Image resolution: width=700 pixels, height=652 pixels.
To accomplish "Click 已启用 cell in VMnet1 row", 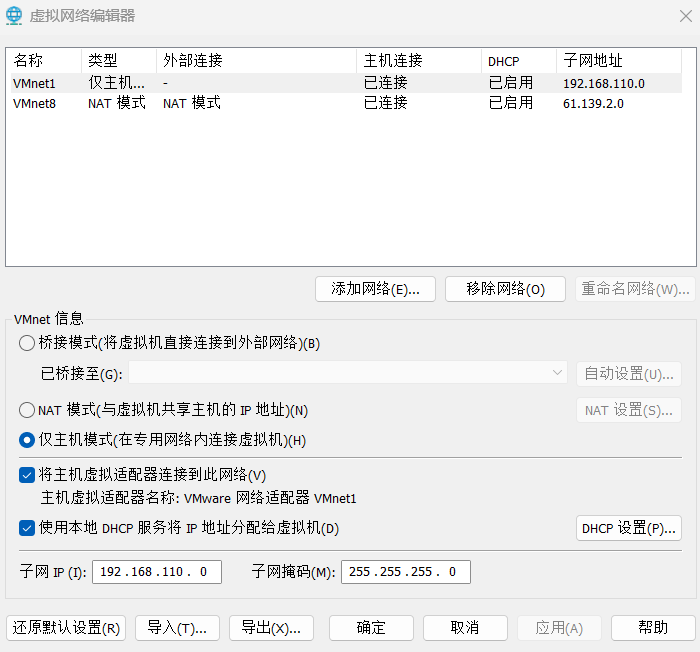I will (511, 83).
